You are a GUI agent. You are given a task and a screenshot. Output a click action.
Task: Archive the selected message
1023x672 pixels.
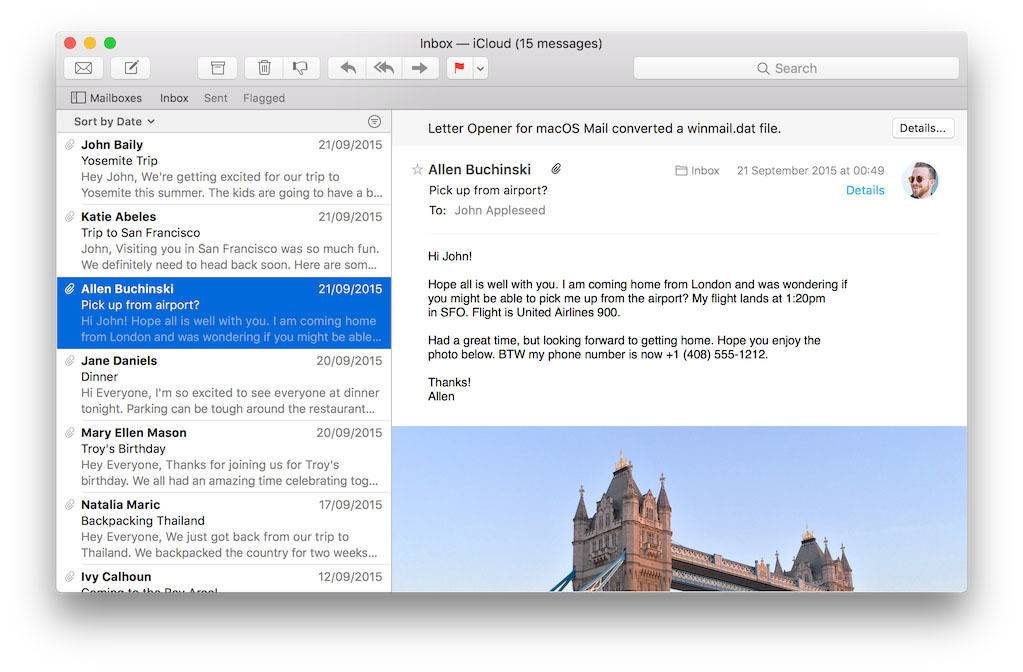click(x=217, y=68)
